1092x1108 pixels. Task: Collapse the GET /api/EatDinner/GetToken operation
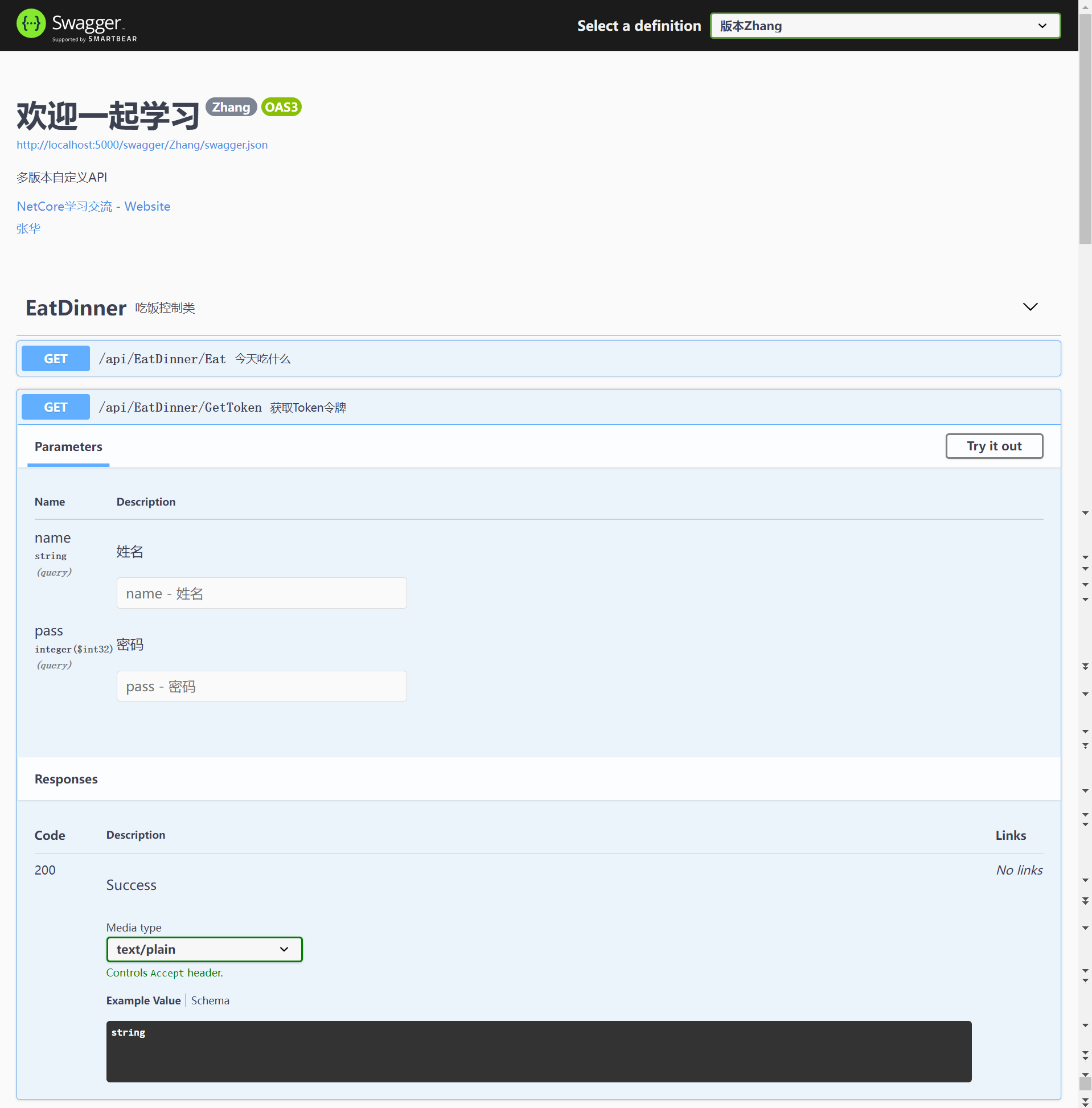point(539,407)
